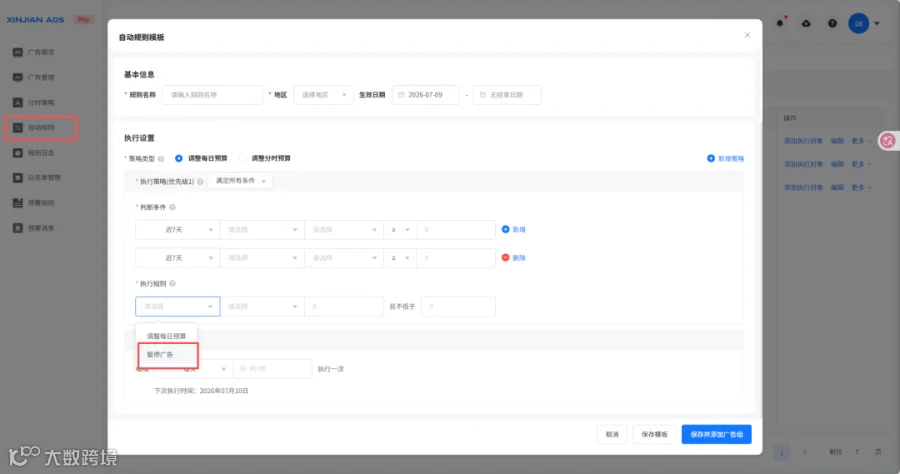The height and width of the screenshot is (474, 900).
Task: Click the info icon beside 判断条件
Action: click(172, 207)
